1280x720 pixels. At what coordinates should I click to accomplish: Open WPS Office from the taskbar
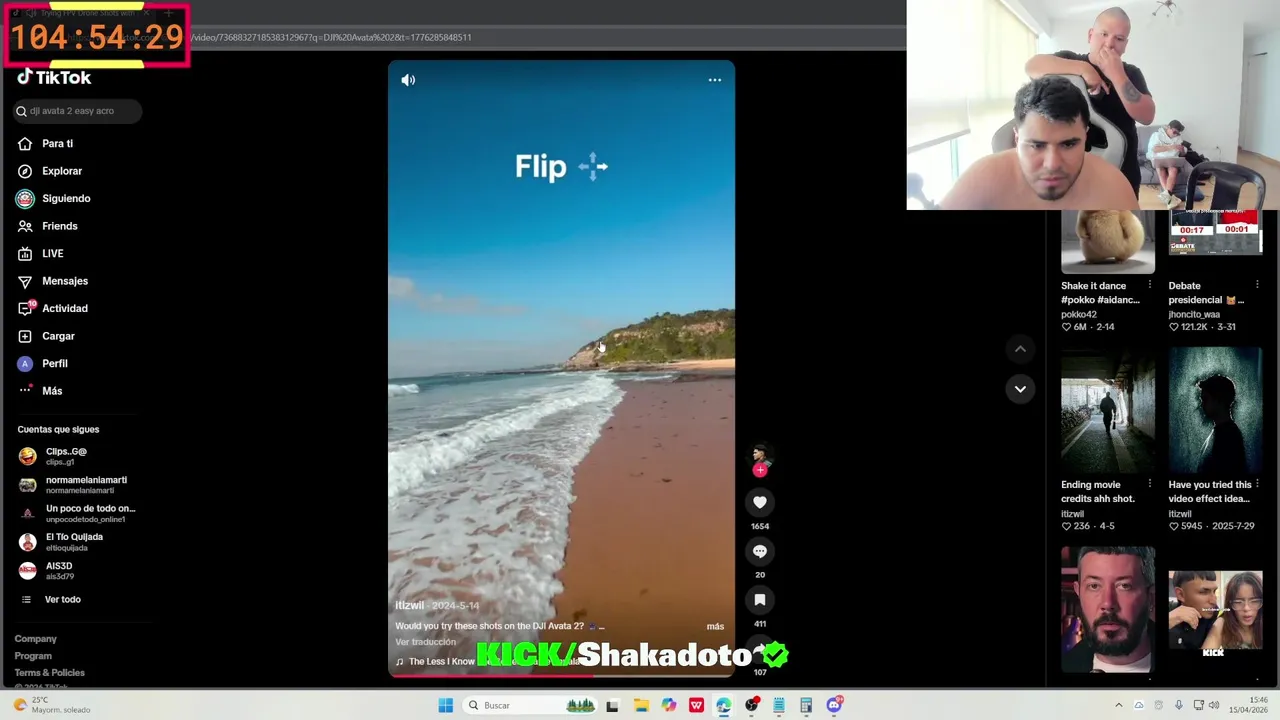(x=696, y=705)
